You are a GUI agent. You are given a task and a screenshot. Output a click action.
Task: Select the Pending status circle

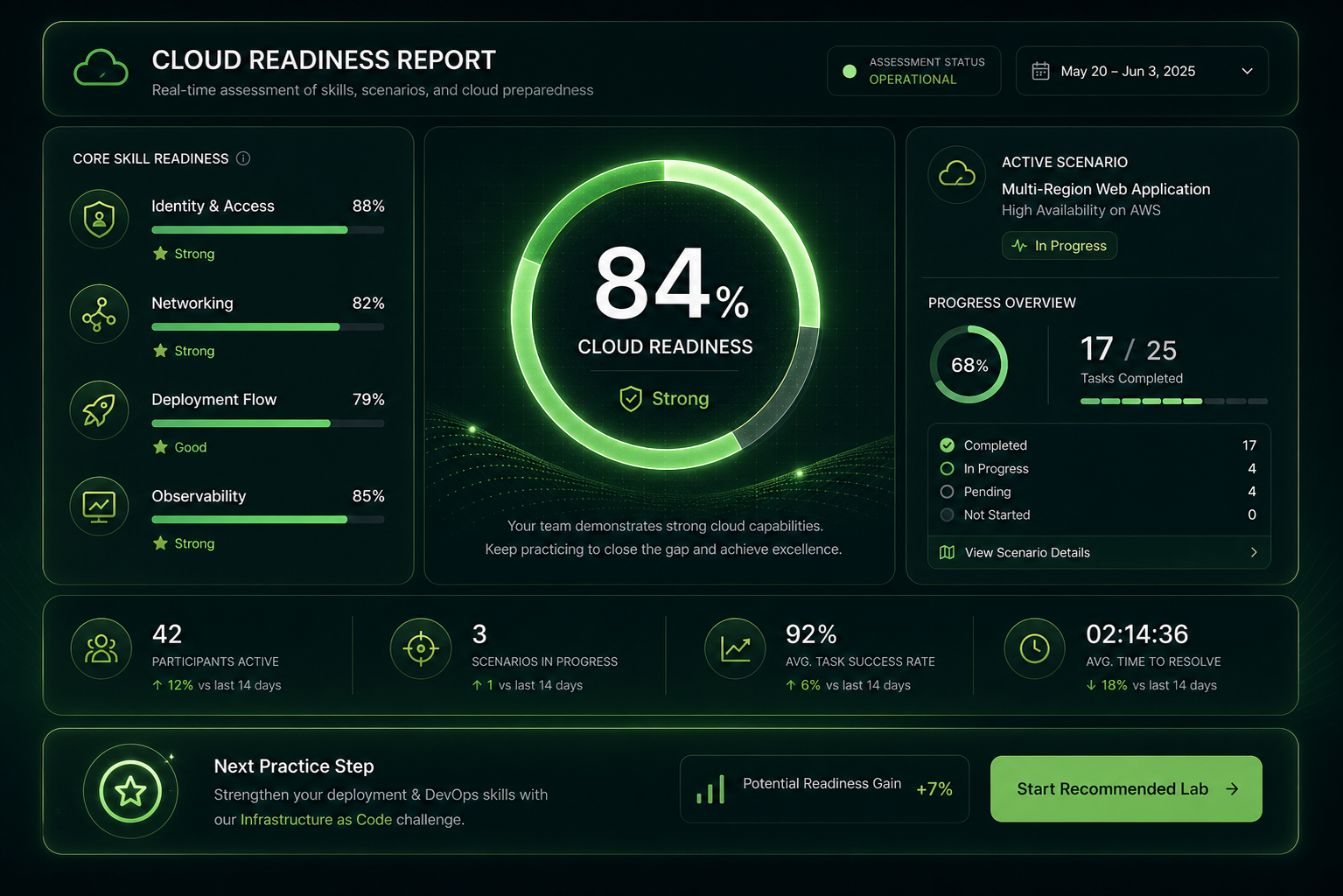point(947,492)
